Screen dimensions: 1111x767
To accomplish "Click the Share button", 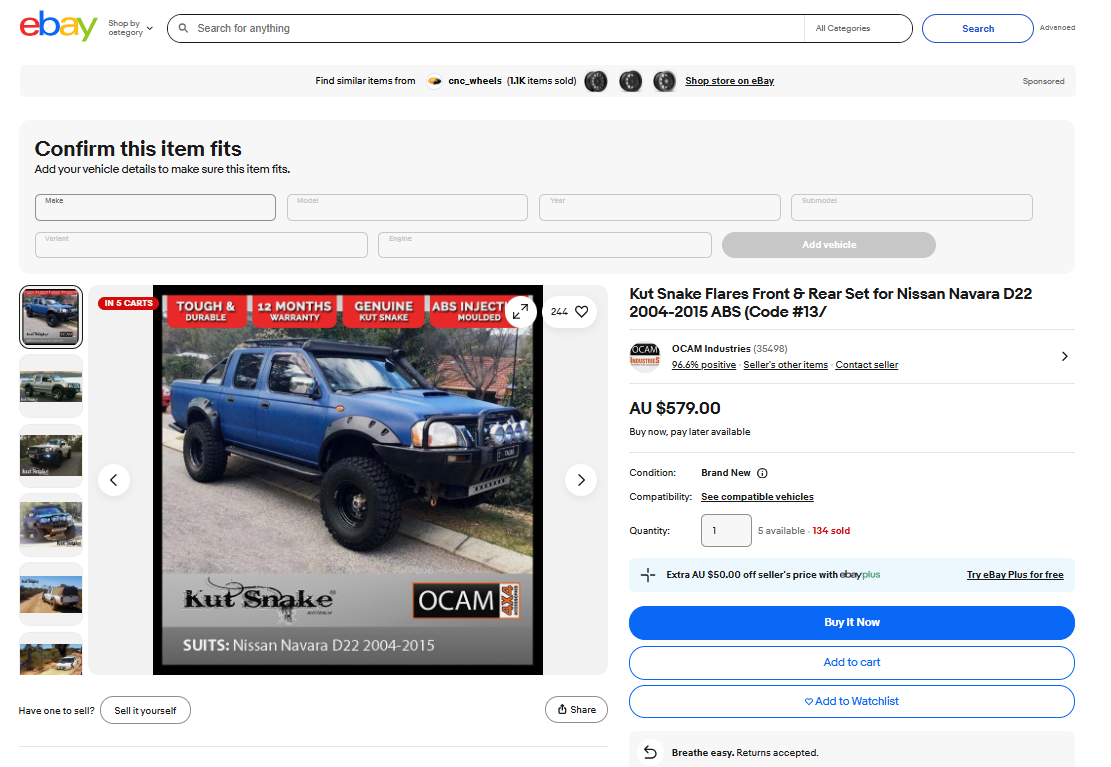I will coord(576,710).
